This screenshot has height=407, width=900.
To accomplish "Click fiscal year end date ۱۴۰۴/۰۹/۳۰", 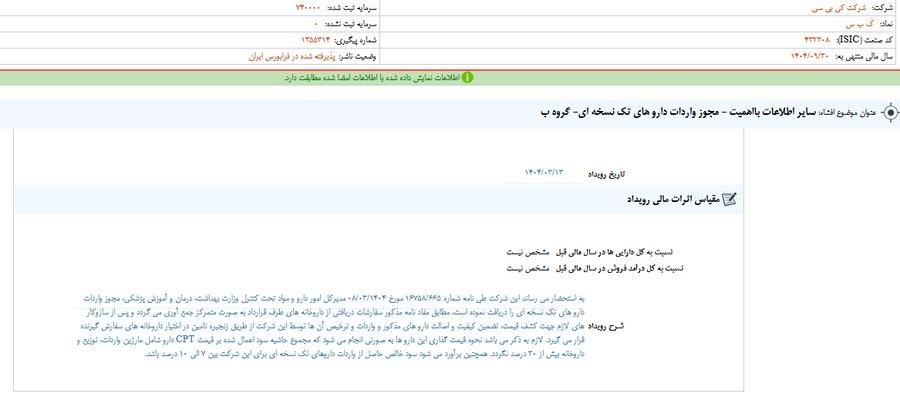I will (810, 56).
